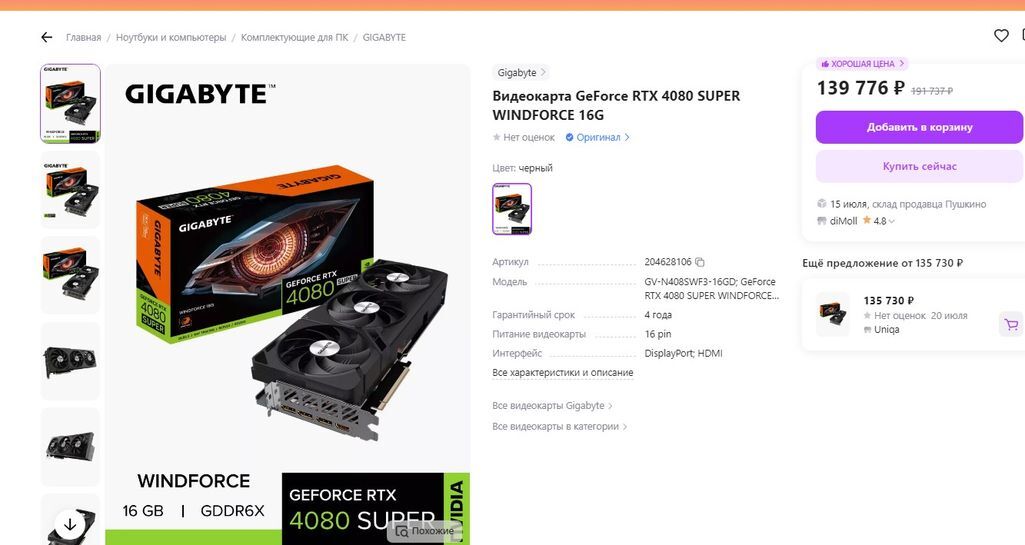
Task: Open Комплектующие для ПК breadcrumb
Action: pyautogui.click(x=294, y=37)
